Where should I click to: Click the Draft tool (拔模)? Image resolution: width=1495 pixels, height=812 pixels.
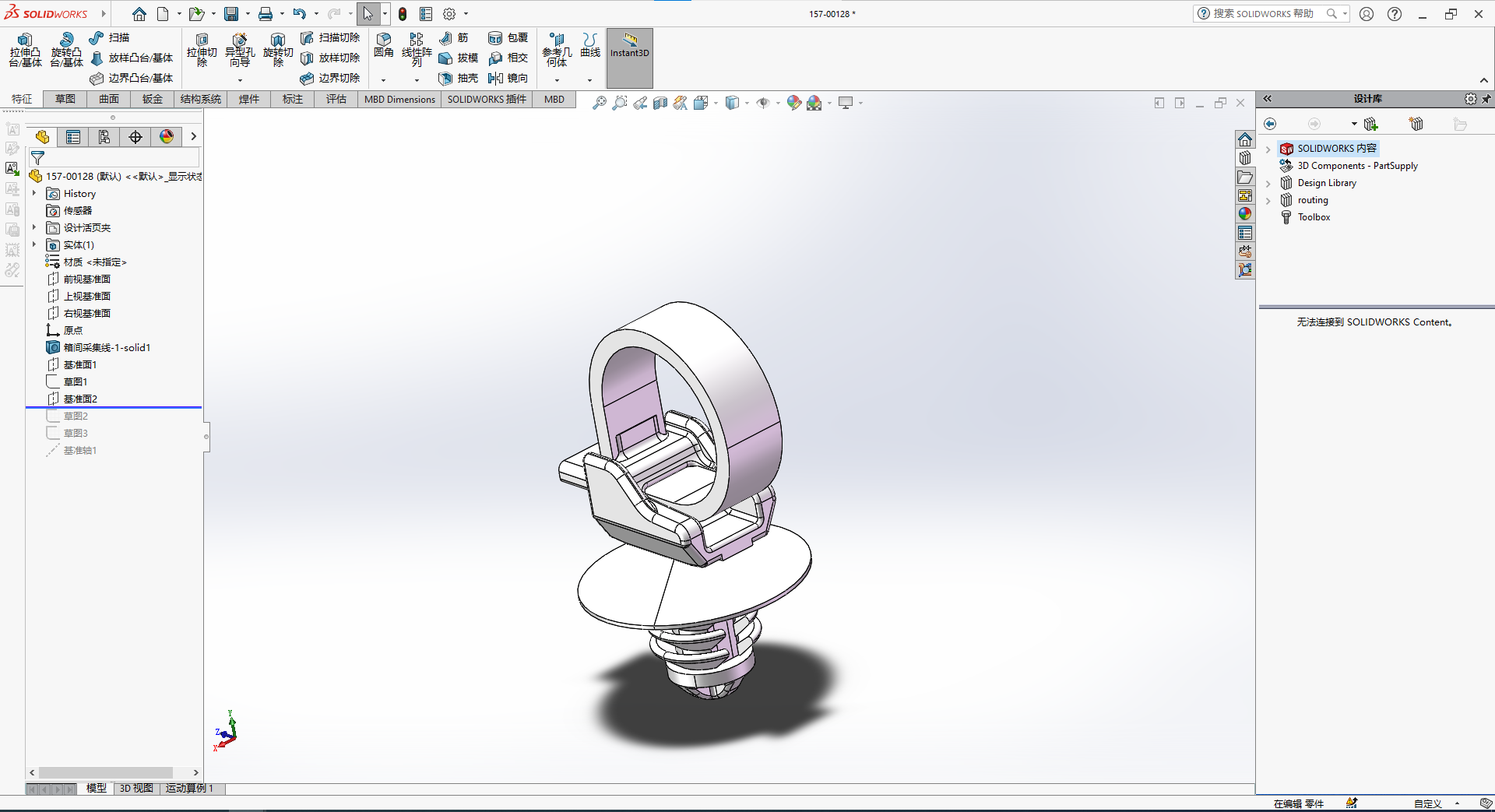coord(459,58)
